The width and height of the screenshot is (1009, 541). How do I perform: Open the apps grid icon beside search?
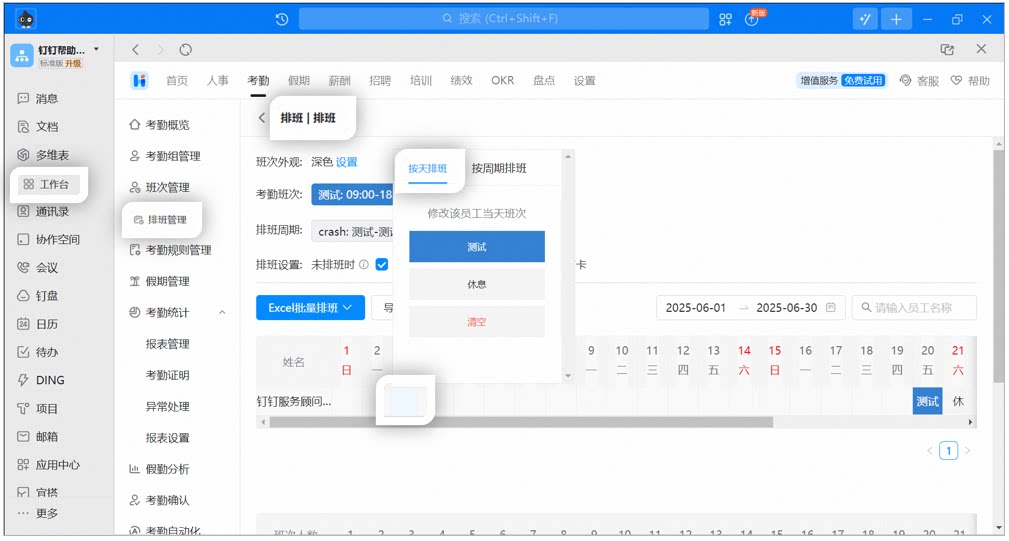pos(725,19)
